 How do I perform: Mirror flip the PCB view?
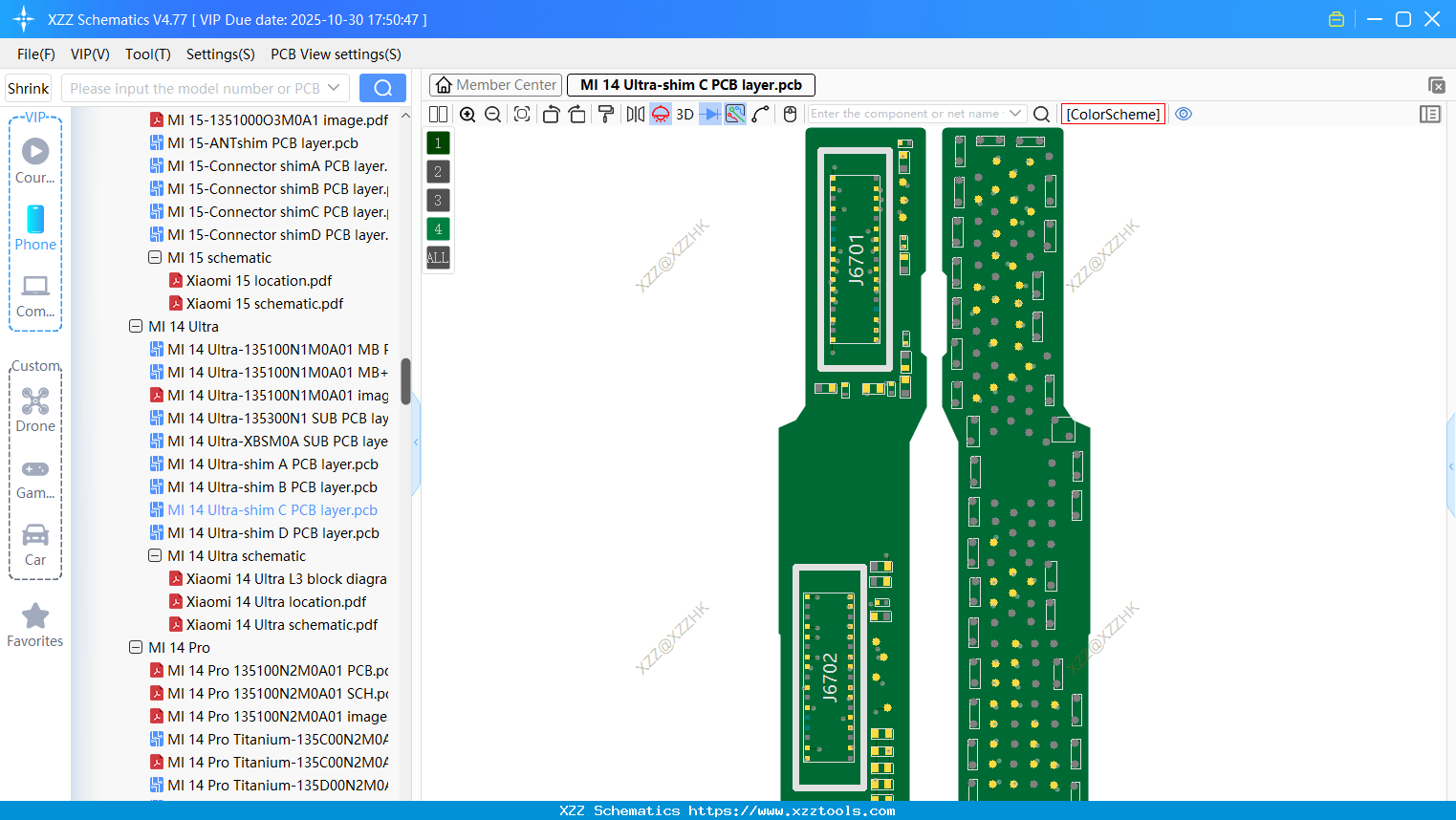635,114
